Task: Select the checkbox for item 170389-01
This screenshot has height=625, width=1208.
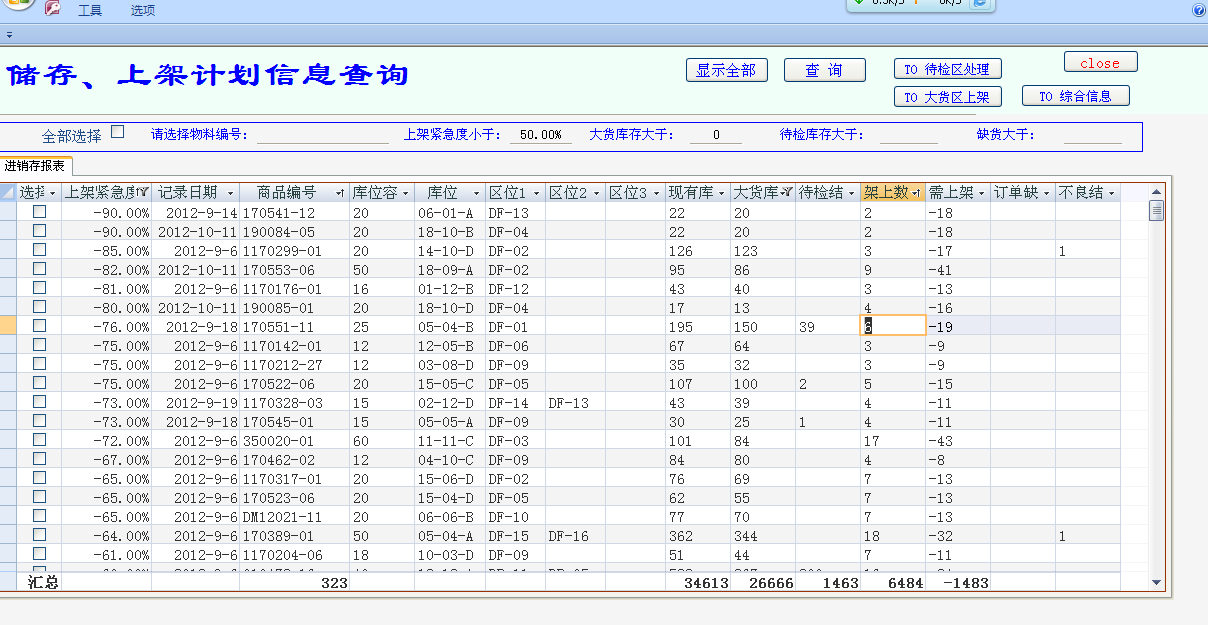Action: pyautogui.click(x=40, y=535)
